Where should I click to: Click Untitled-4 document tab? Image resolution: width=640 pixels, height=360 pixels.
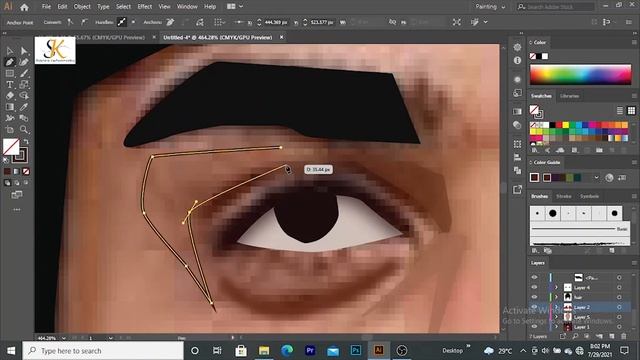(x=218, y=37)
